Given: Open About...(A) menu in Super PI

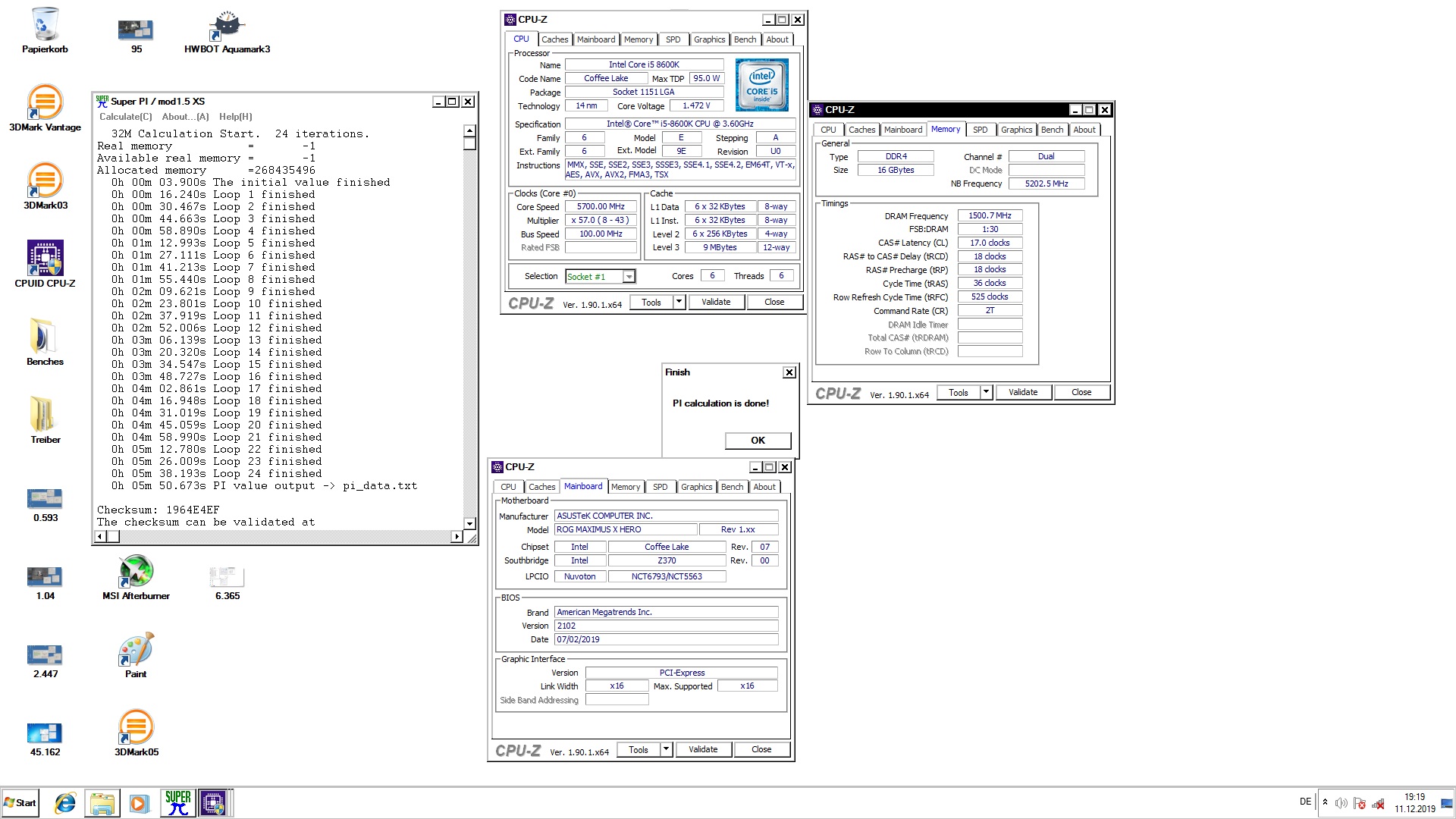Looking at the screenshot, I should click(x=185, y=117).
